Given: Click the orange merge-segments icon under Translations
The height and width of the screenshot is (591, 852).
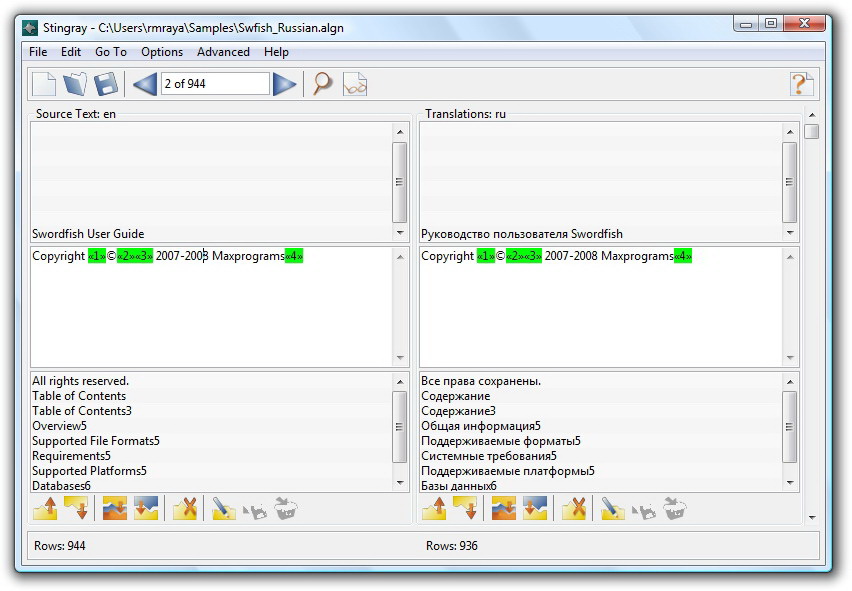Looking at the screenshot, I should (504, 509).
